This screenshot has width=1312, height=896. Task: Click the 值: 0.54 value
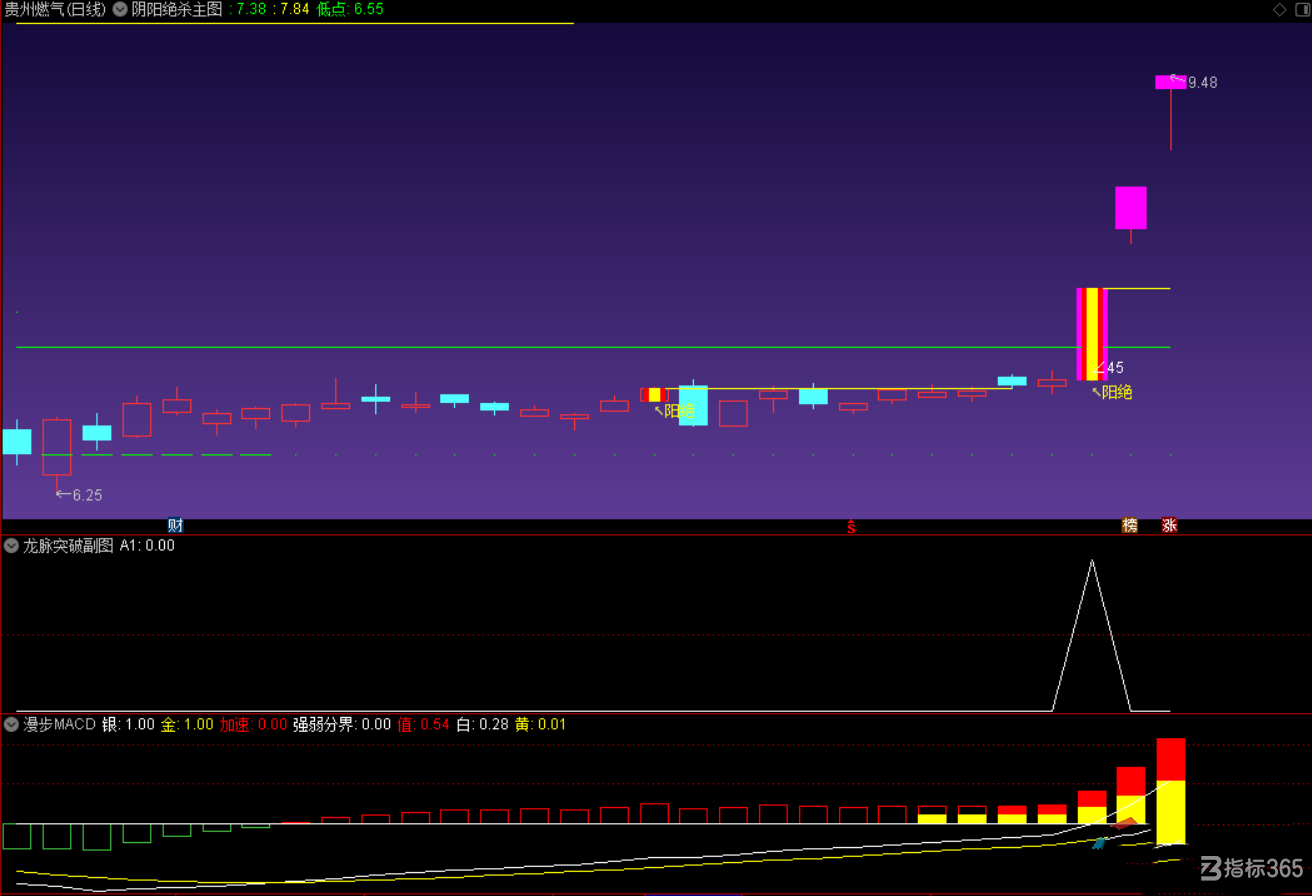click(x=424, y=724)
